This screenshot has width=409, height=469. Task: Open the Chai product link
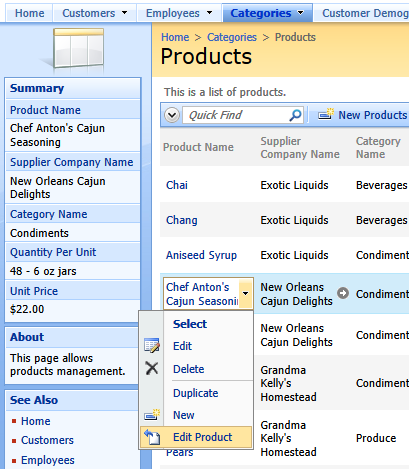pyautogui.click(x=177, y=185)
